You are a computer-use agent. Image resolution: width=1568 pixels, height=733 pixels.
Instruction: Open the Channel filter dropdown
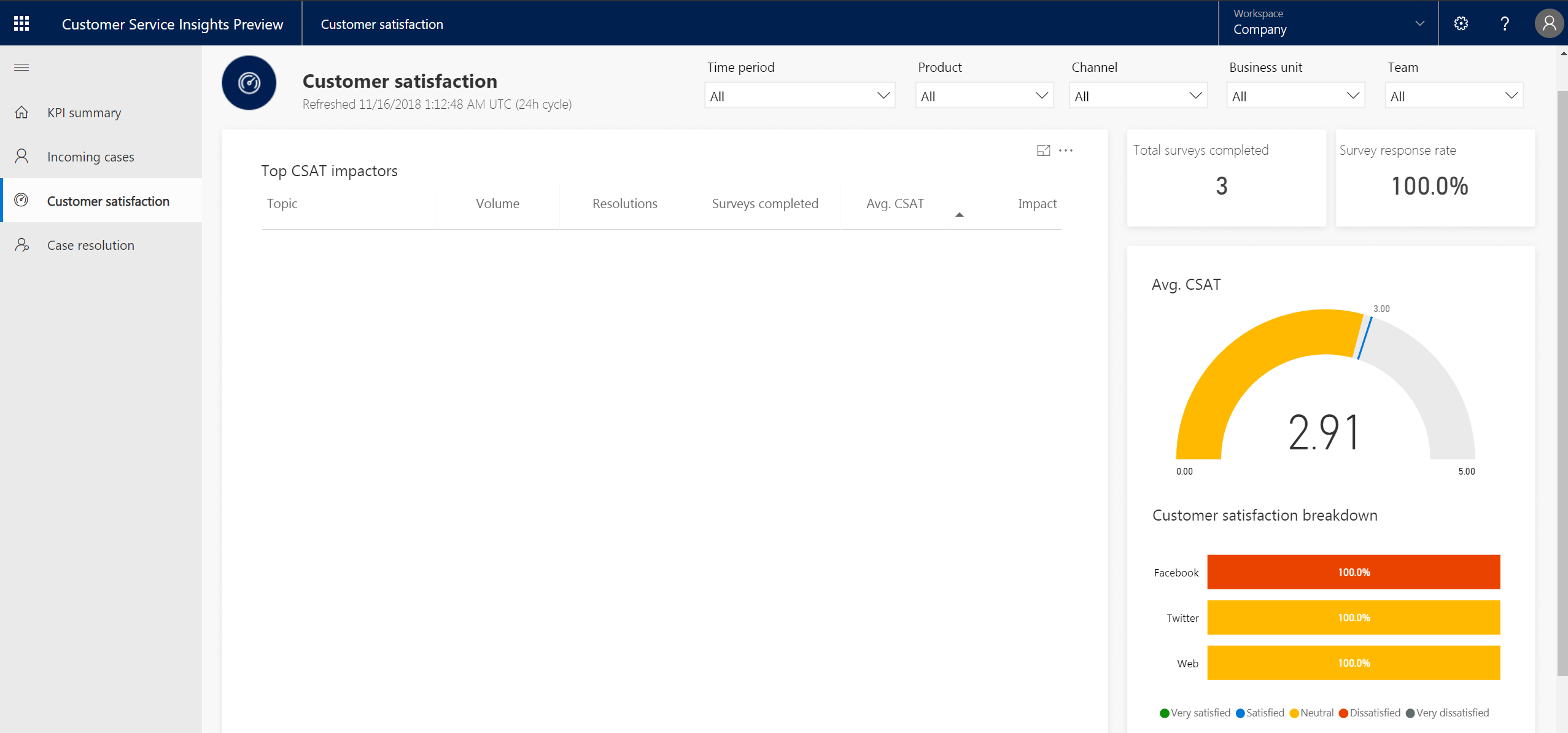tap(1138, 96)
